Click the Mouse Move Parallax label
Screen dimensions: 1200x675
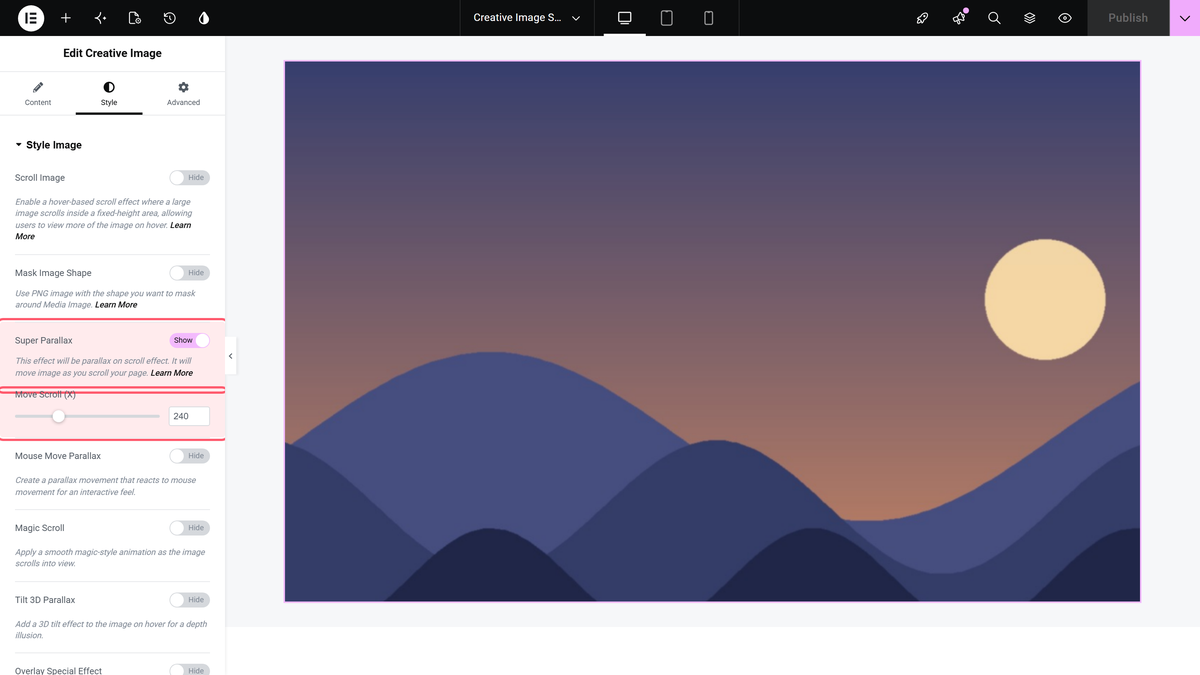click(x=58, y=456)
